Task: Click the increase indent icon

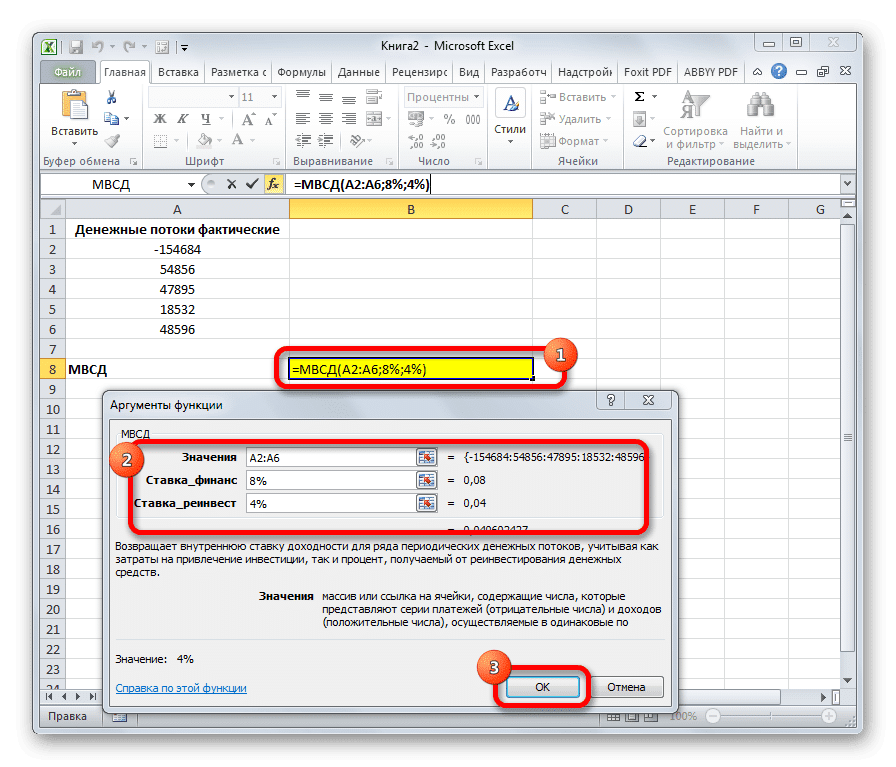Action: [x=326, y=141]
